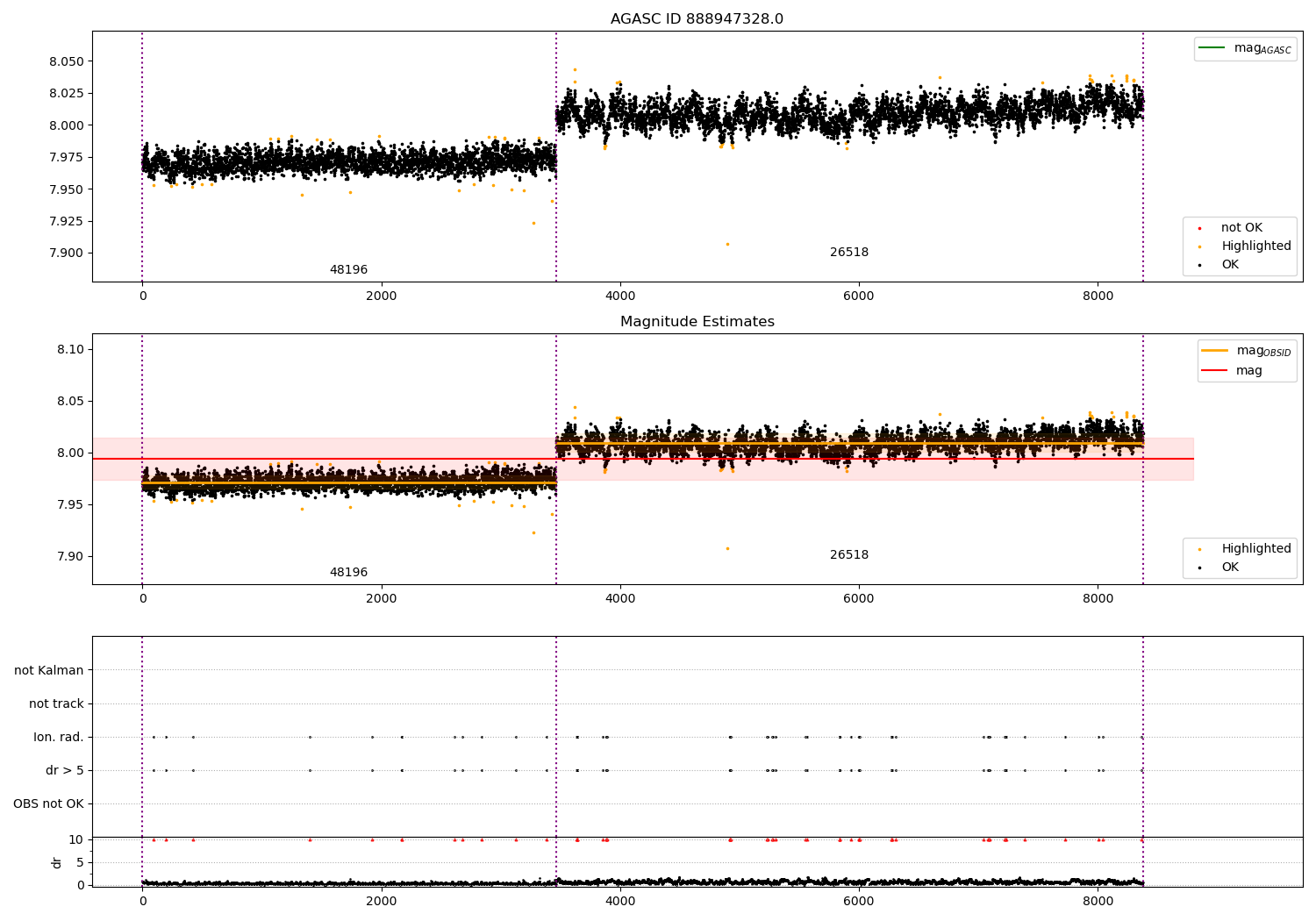Click the 7.95 y-axis tick in middle plot
This screenshot has width=1316, height=921.
tap(70, 505)
